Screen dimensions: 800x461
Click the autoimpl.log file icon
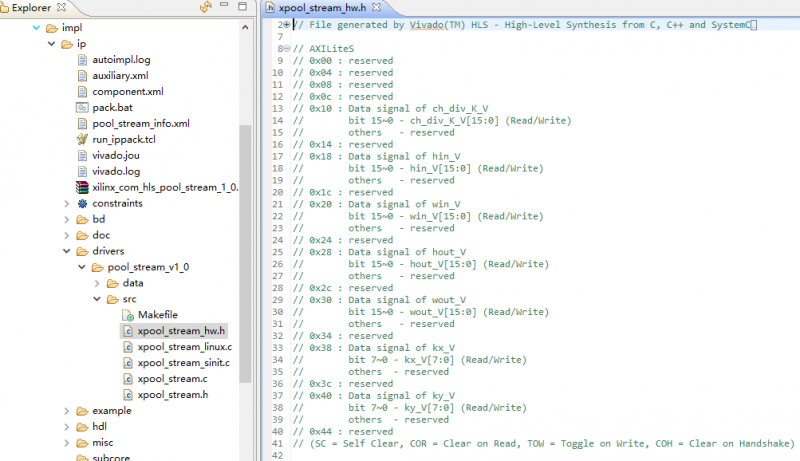pos(82,60)
